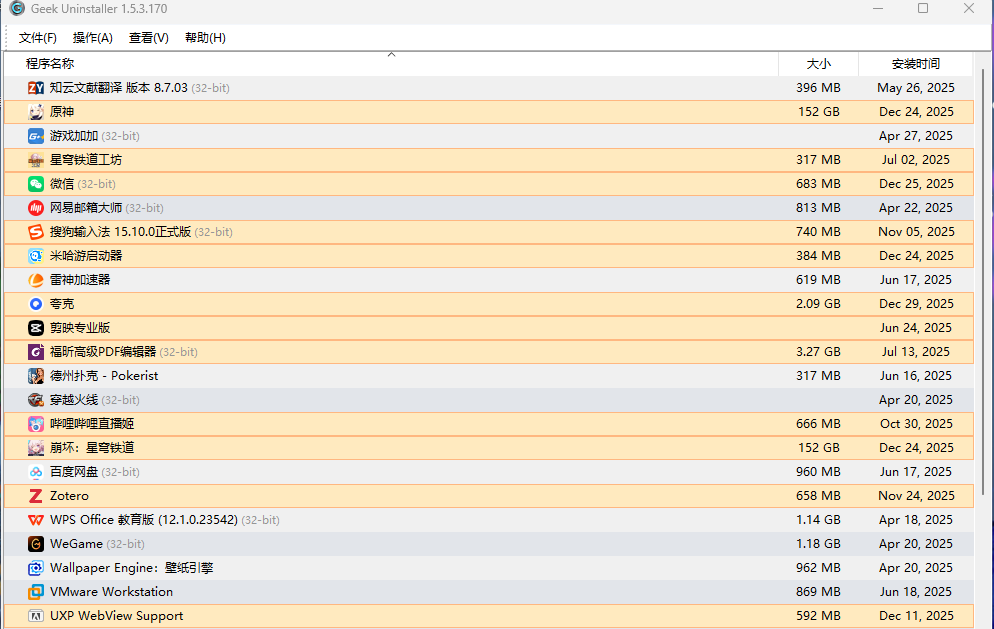This screenshot has width=994, height=629.
Task: Click the May 26, 2025 install date
Action: coord(916,88)
